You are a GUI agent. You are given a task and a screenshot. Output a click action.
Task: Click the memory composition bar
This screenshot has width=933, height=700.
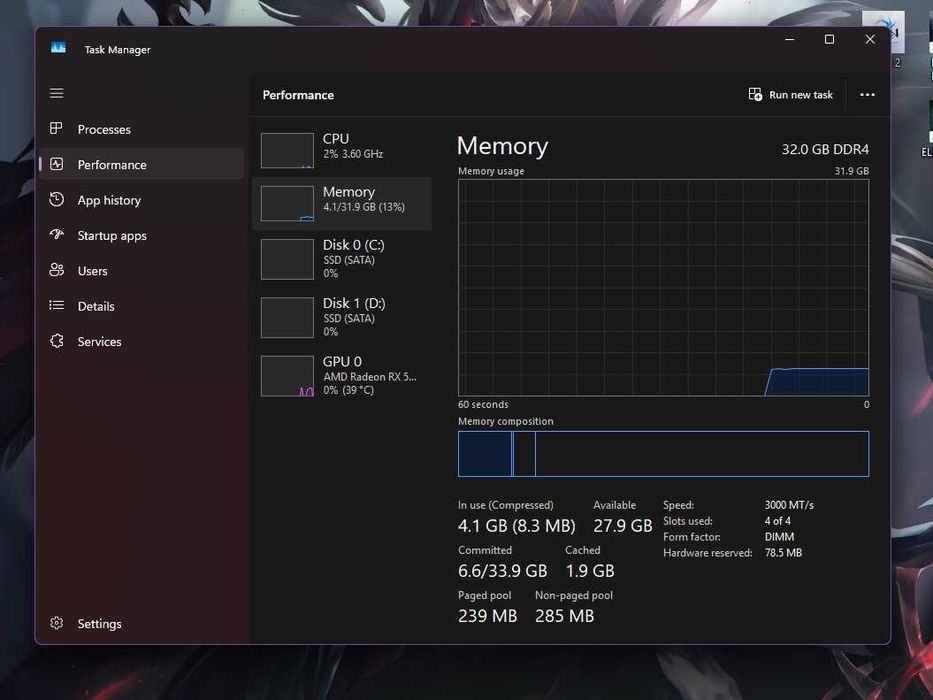coord(663,454)
